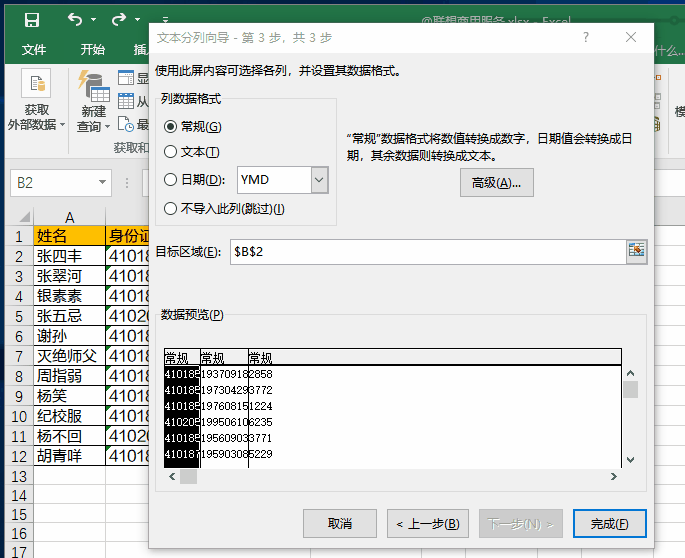Expand the 新建查询 dropdown arrow
The width and height of the screenshot is (685, 558).
pyautogui.click(x=107, y=127)
